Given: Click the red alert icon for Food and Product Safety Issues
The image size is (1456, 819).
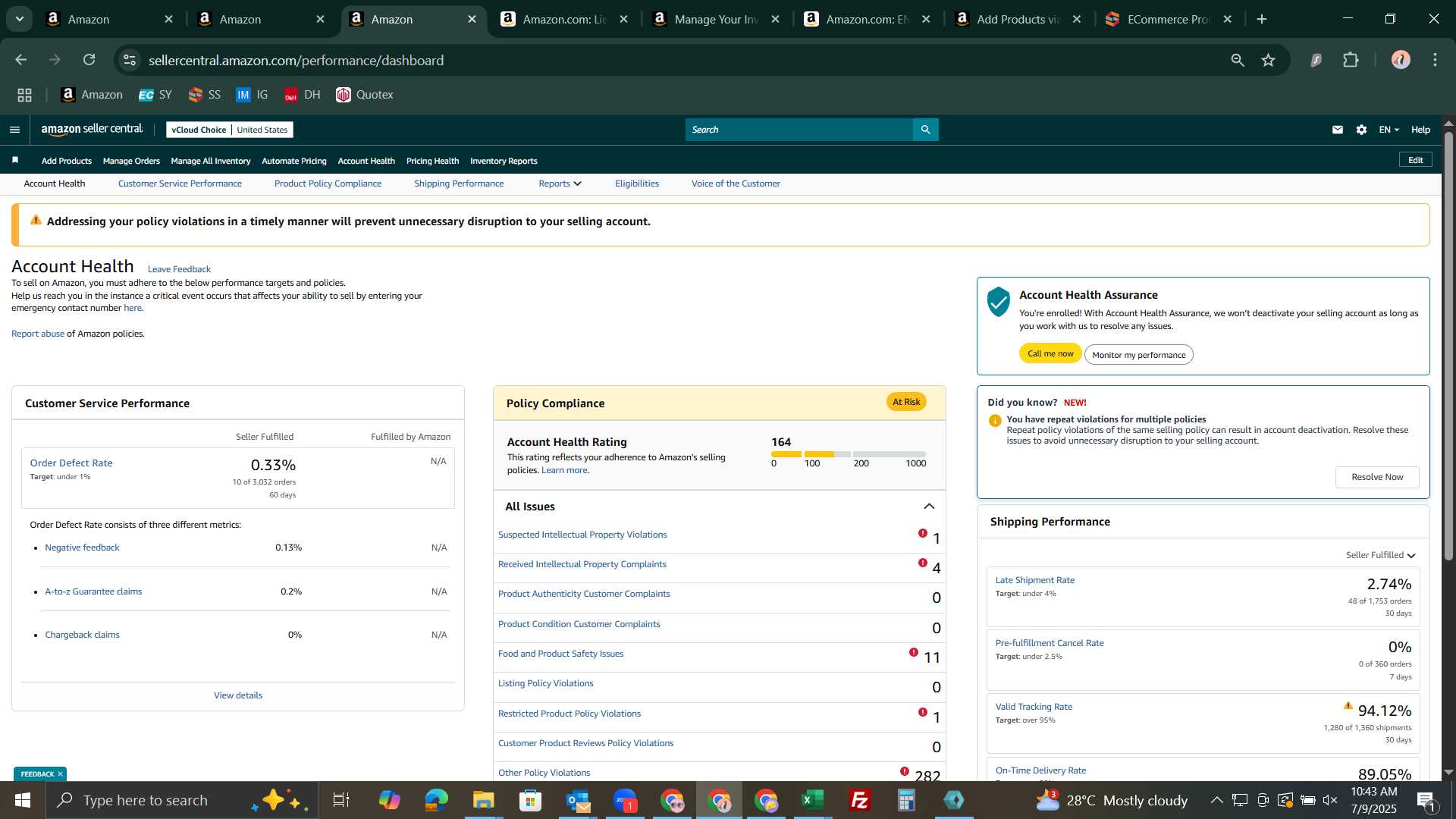Looking at the screenshot, I should coord(913,652).
